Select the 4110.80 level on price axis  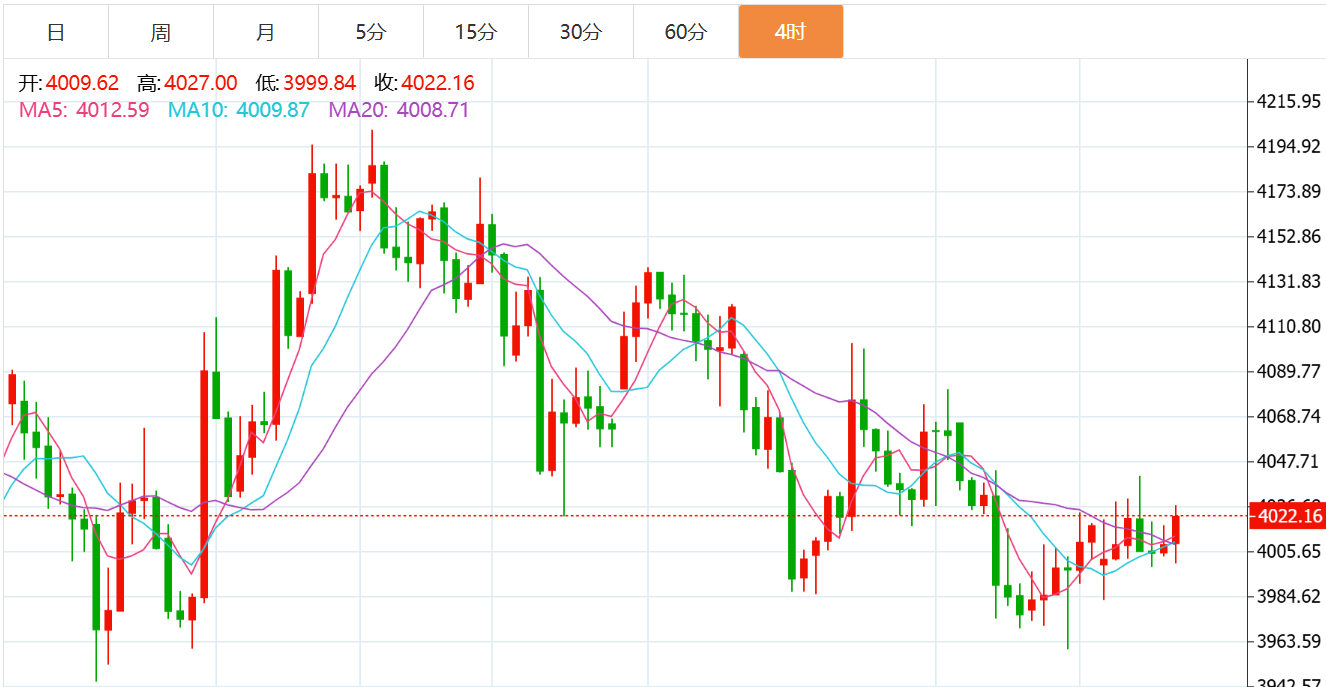click(x=1289, y=326)
